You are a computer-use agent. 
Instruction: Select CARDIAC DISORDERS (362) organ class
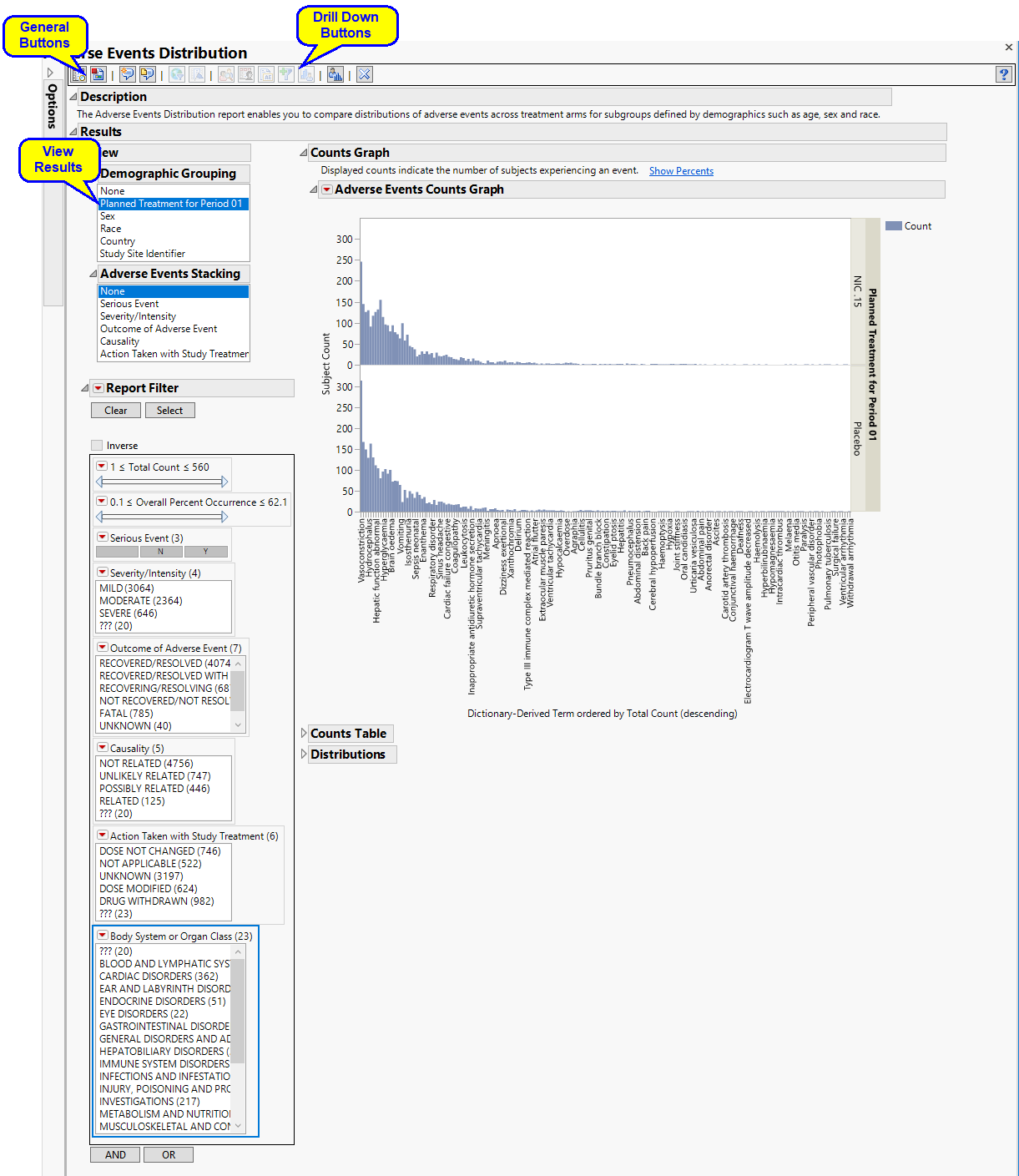[x=164, y=977]
